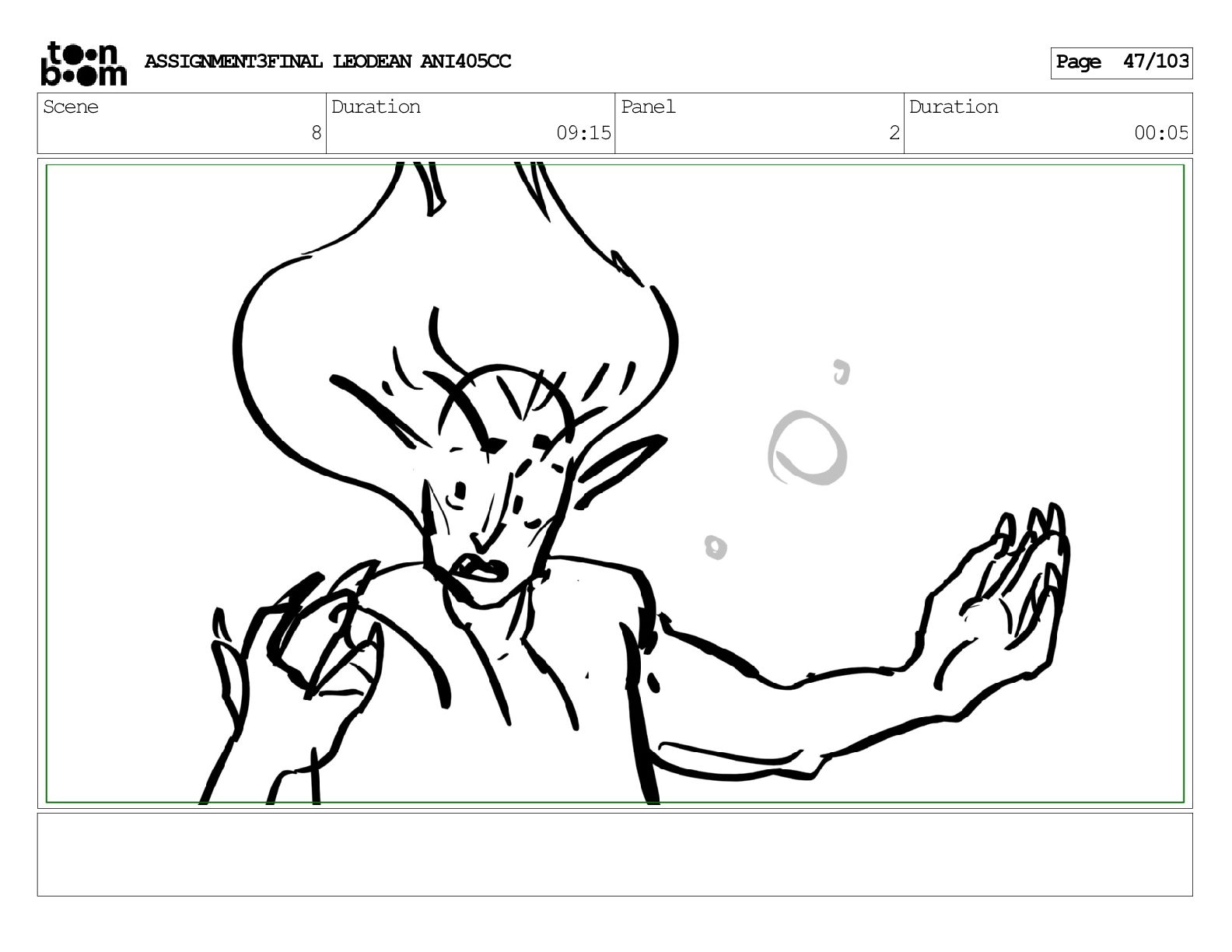Image resolution: width=1232 pixels, height=952 pixels.
Task: Click the Panel label
Action: click(x=648, y=107)
